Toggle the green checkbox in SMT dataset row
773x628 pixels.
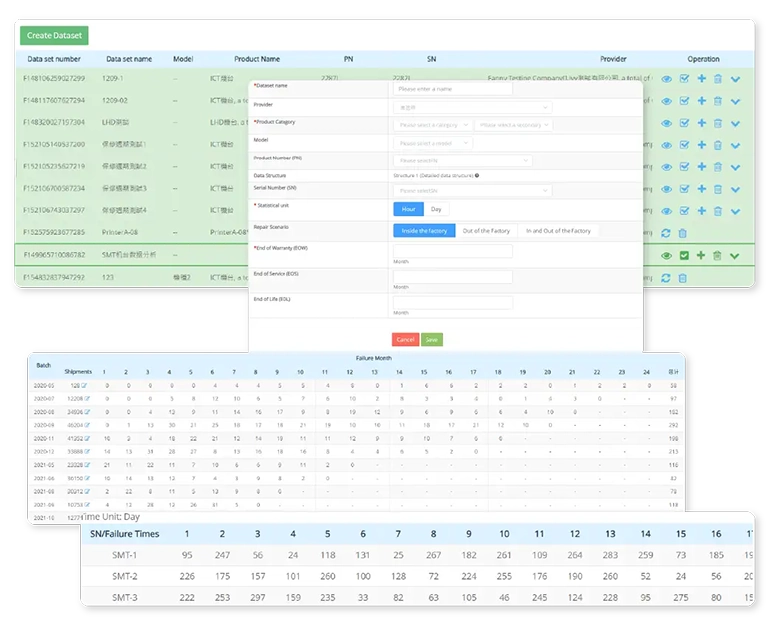(x=684, y=256)
